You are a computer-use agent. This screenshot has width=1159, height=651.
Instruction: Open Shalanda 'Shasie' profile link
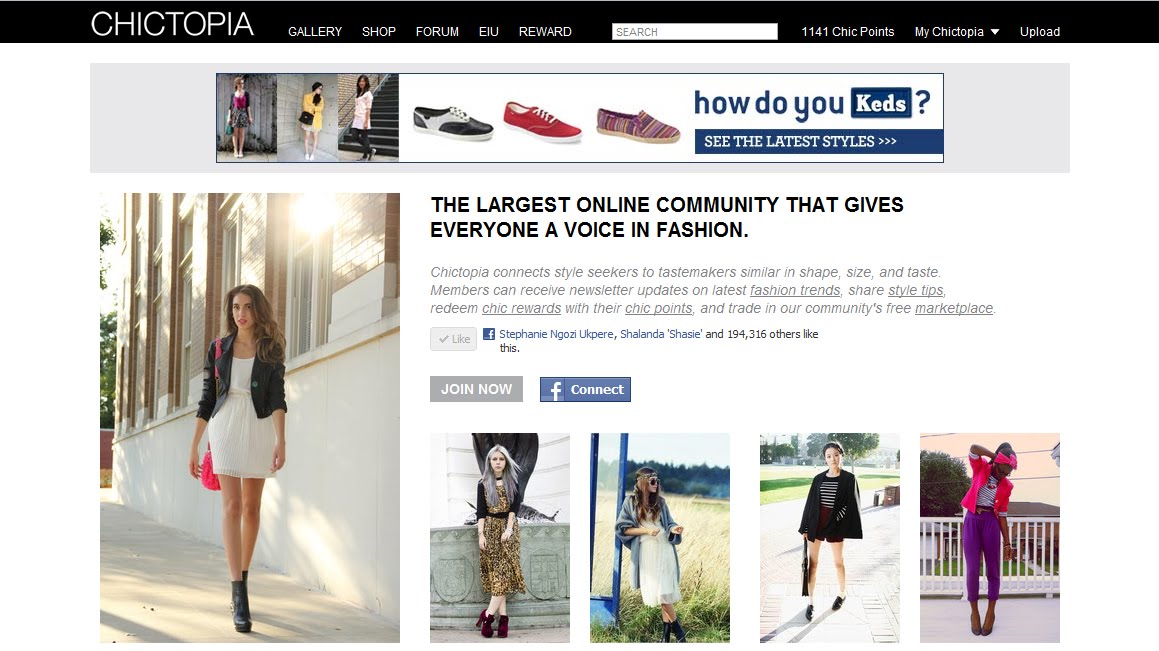661,334
